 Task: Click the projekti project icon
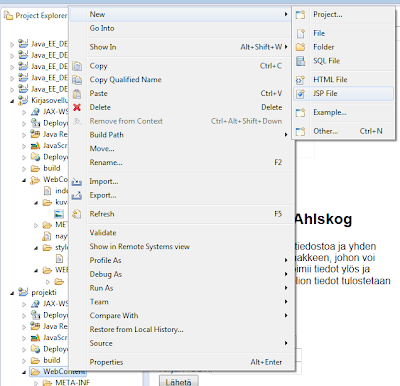pos(23,292)
